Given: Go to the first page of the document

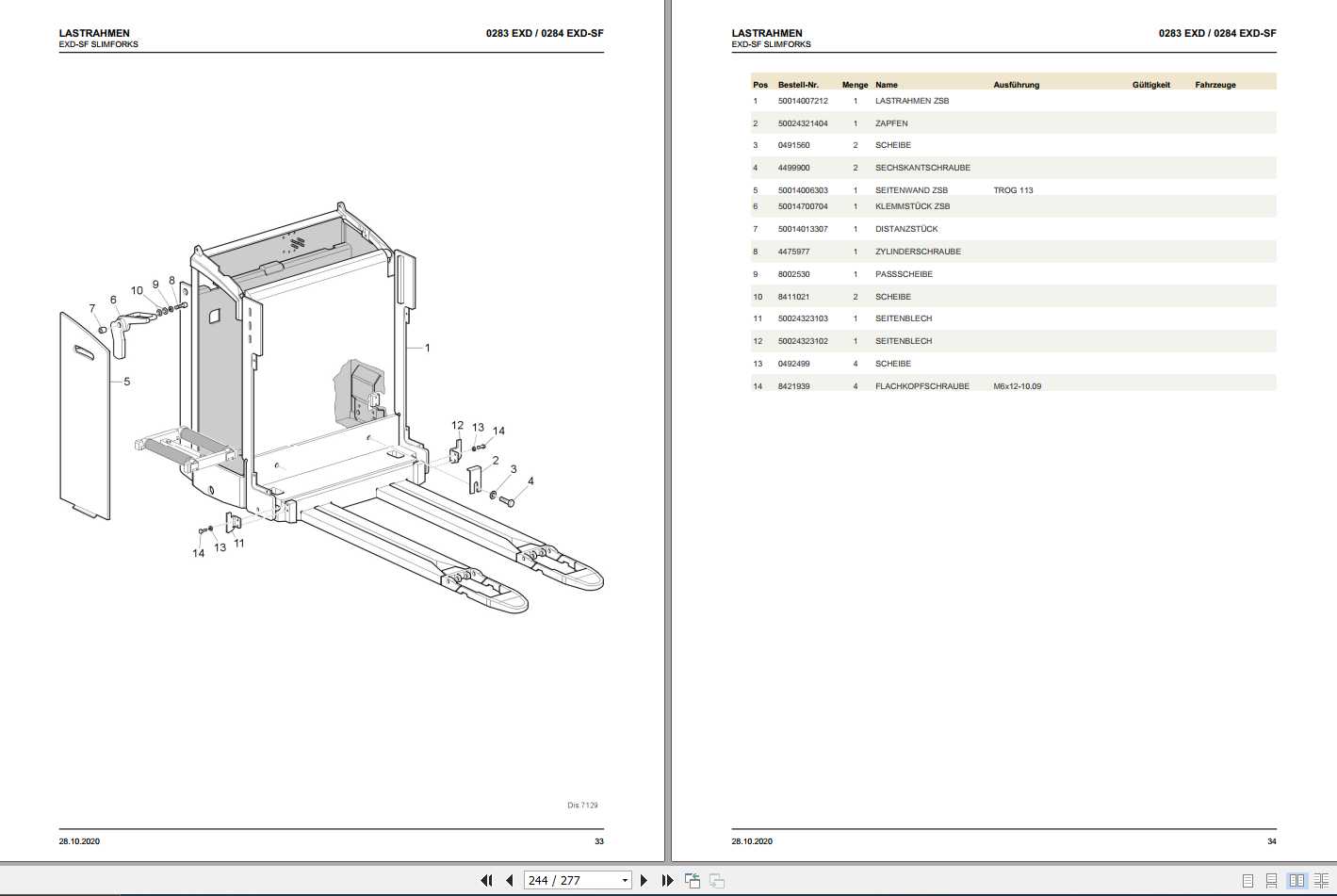Looking at the screenshot, I should click(x=486, y=880).
